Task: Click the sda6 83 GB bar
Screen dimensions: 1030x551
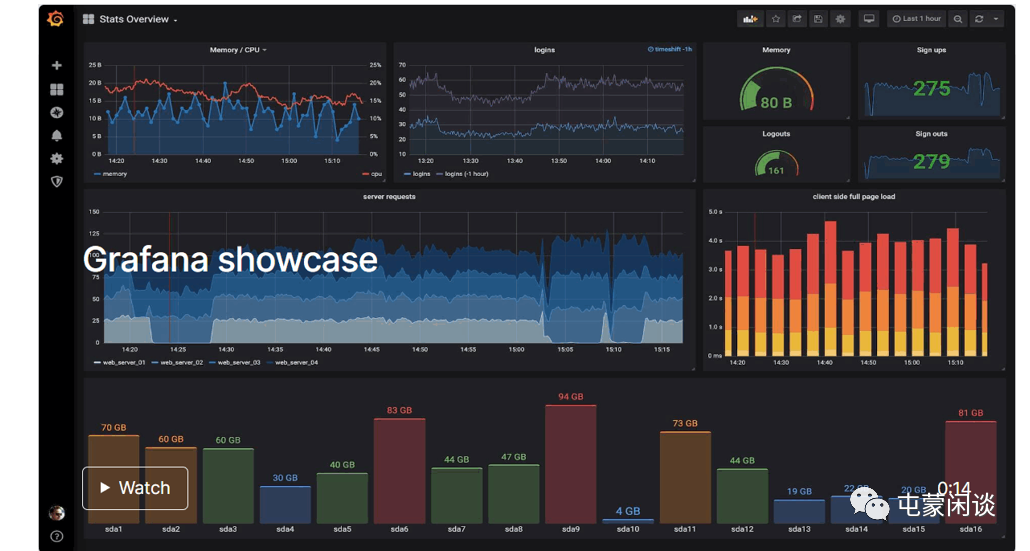Action: 399,471
